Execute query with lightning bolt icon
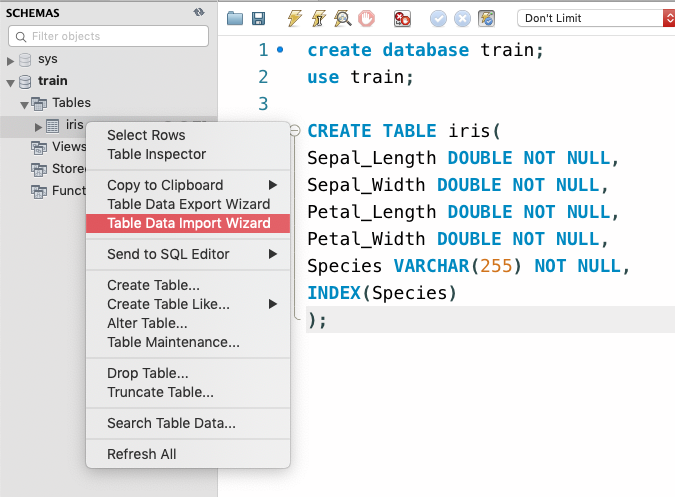Screen dimensions: 675x497 click(x=294, y=19)
